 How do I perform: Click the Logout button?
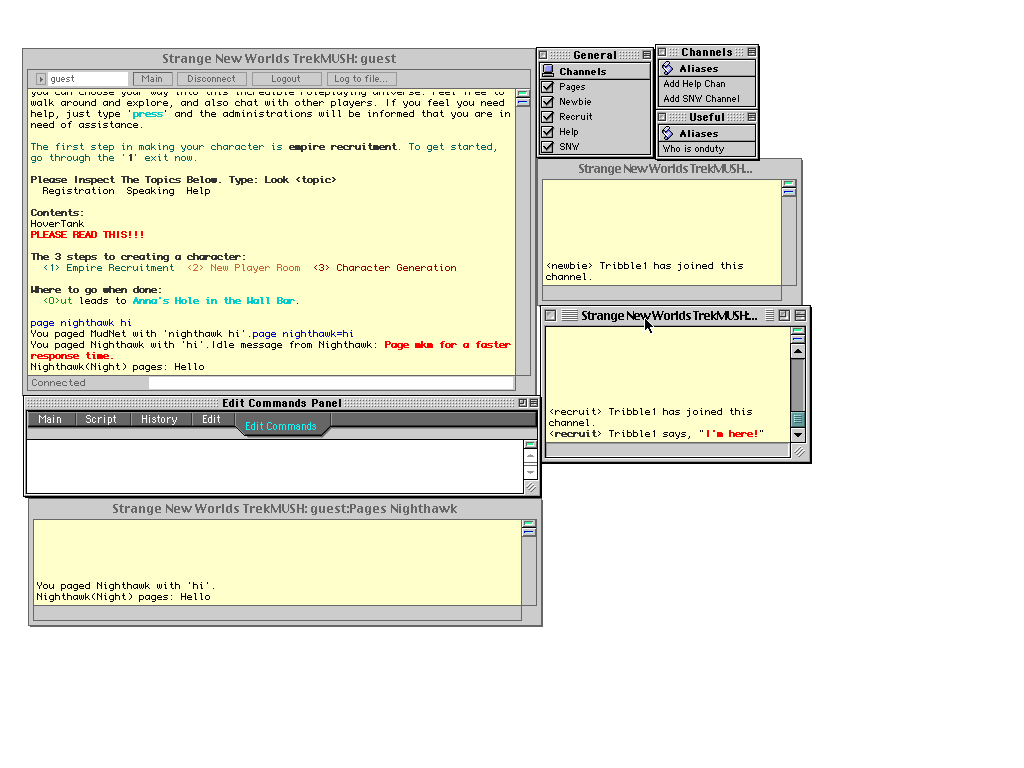click(x=286, y=79)
